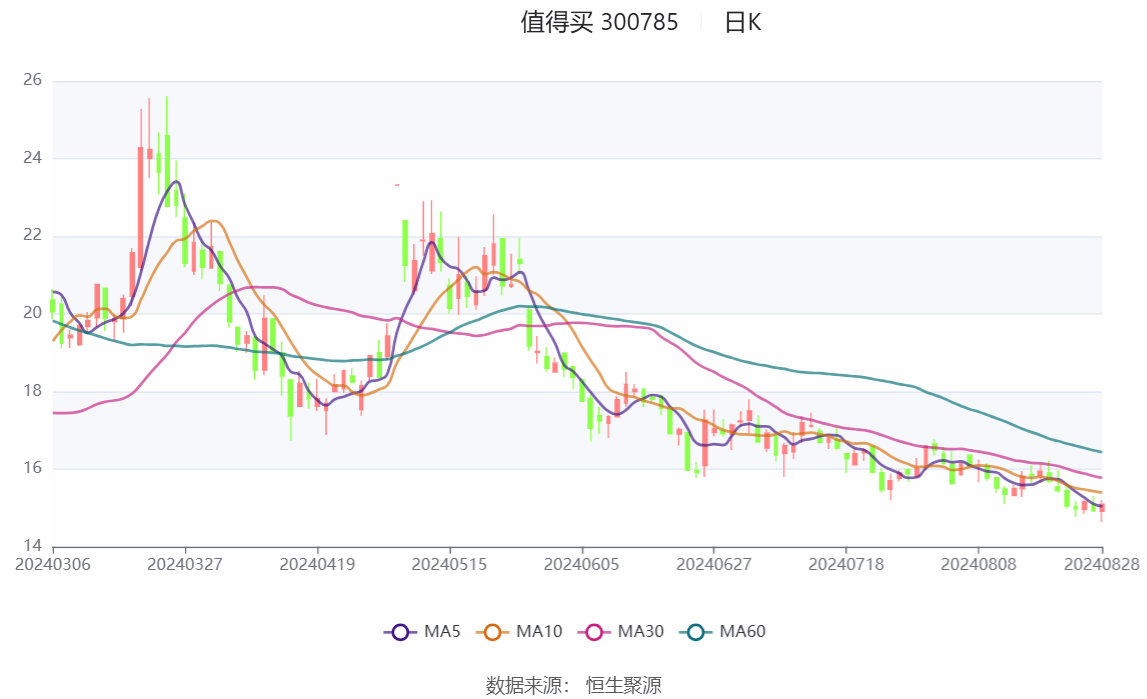1147x699 pixels.
Task: Click x-axis date label 20240828
Action: [1102, 564]
